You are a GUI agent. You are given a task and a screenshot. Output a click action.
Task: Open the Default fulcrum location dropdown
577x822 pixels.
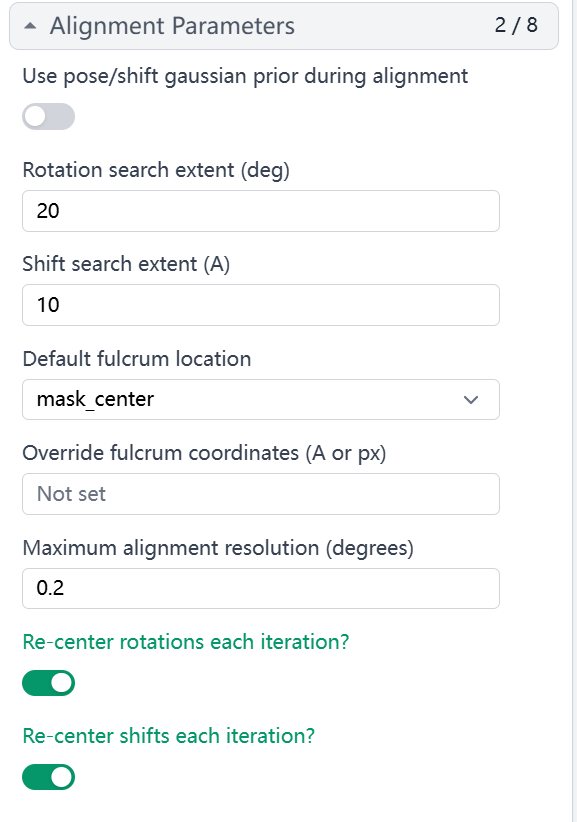260,399
